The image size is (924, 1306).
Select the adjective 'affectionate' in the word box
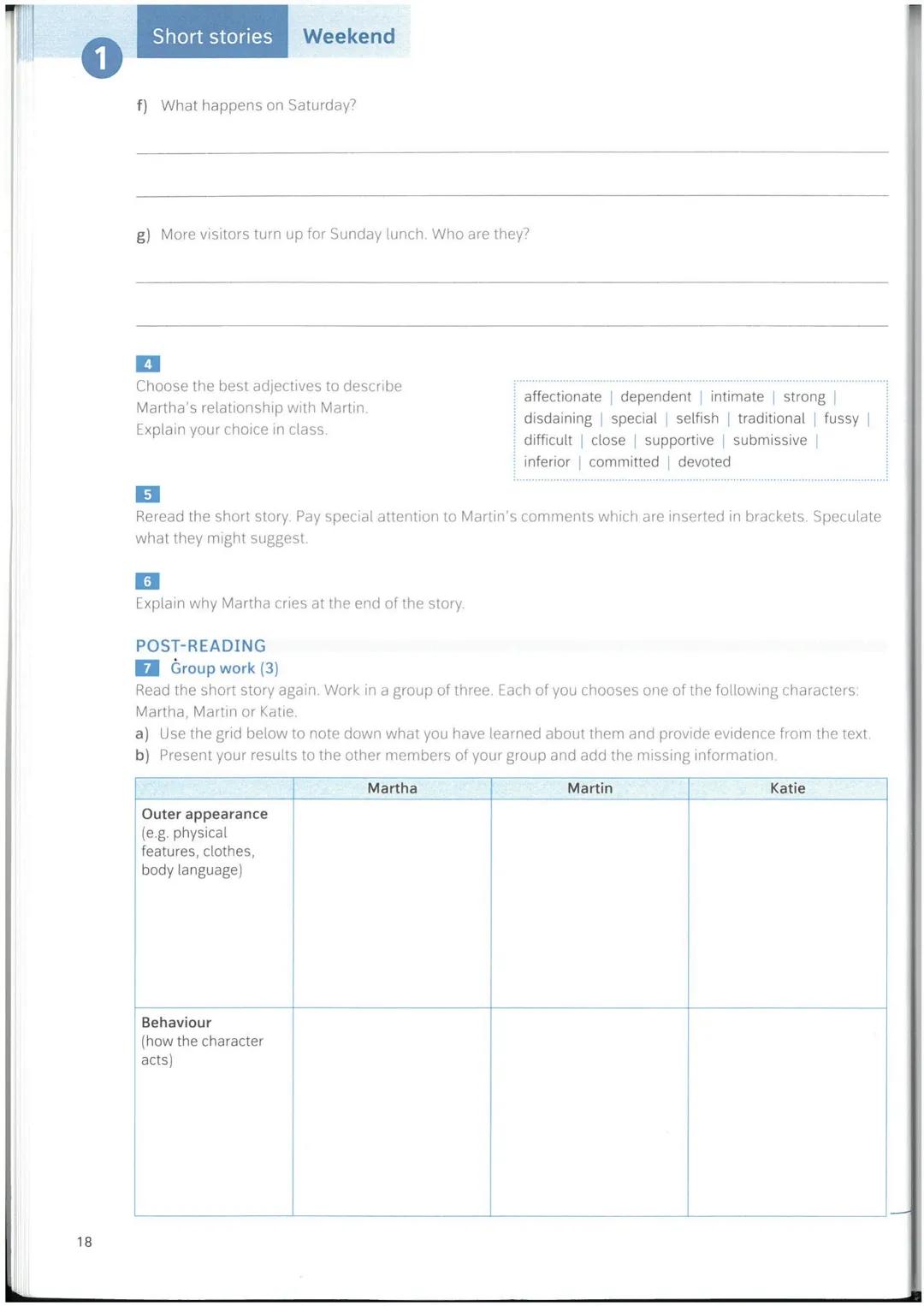click(562, 396)
